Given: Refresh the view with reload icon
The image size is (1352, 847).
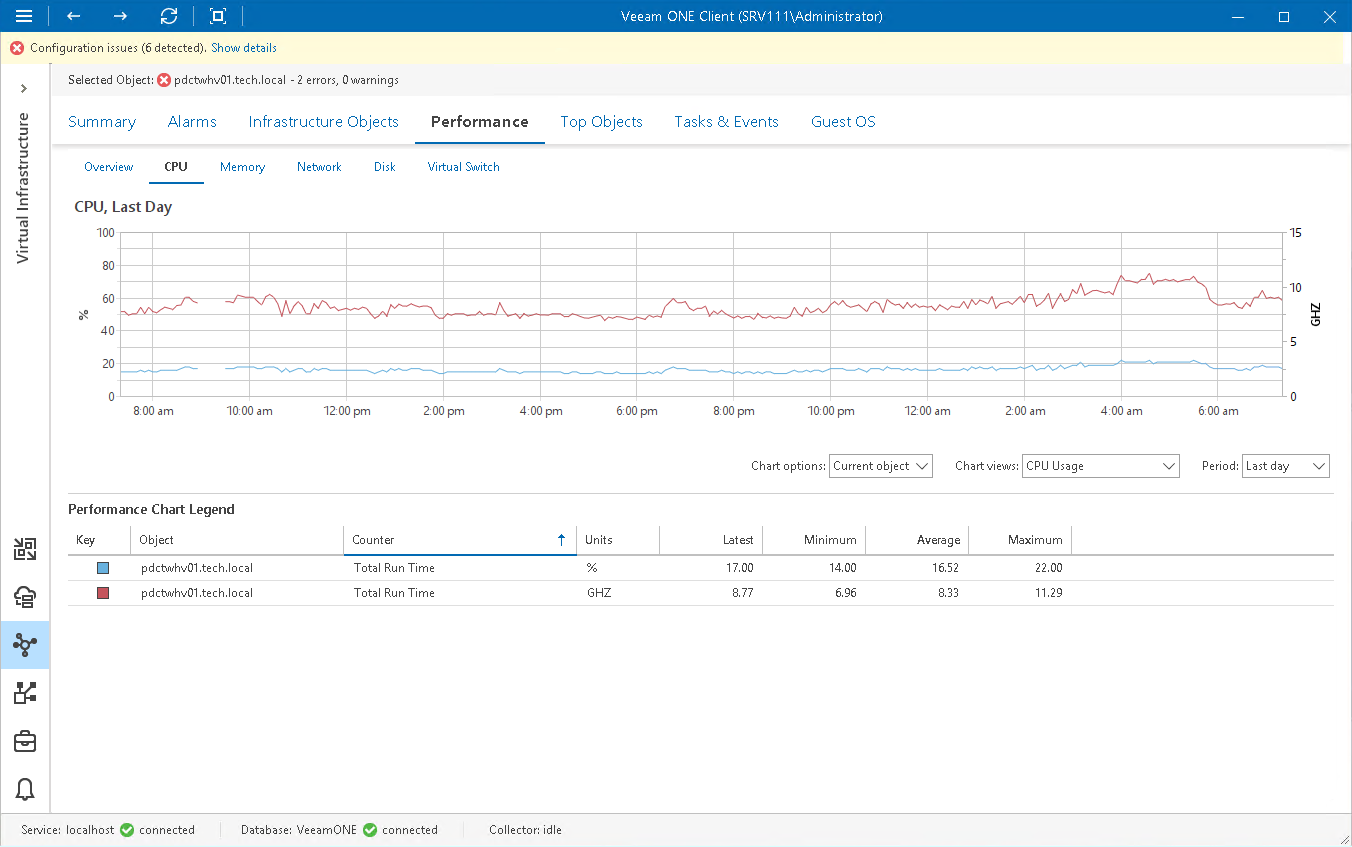Looking at the screenshot, I should [169, 16].
